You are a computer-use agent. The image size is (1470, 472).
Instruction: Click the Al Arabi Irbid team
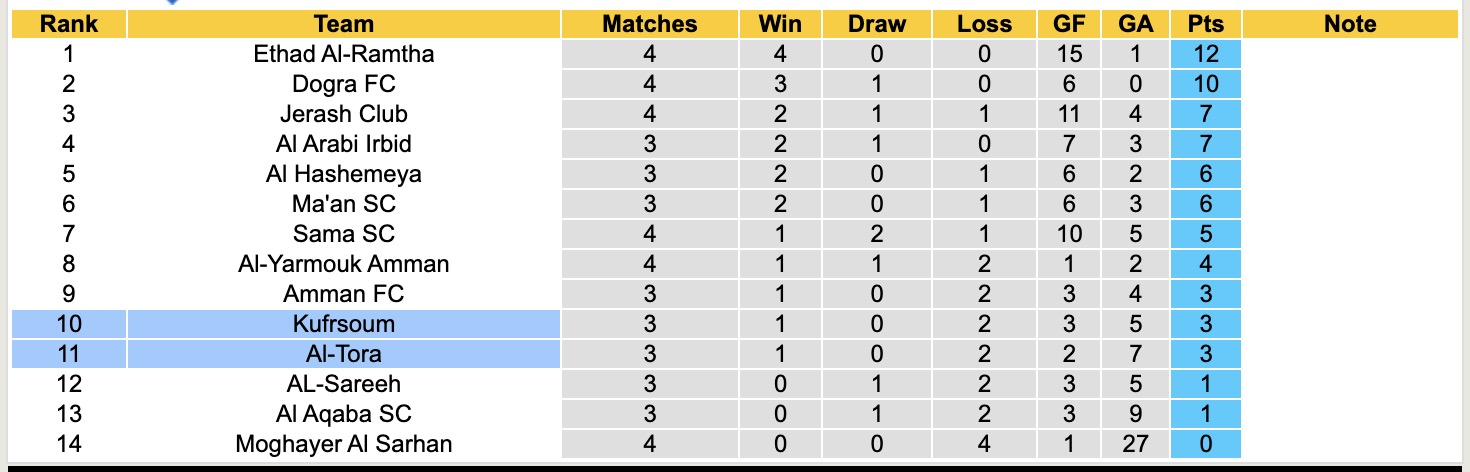[x=343, y=144]
